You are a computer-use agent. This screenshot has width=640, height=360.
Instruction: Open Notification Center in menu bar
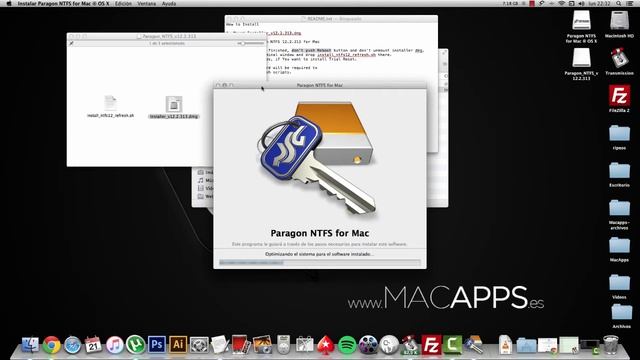pyautogui.click(x=631, y=3)
